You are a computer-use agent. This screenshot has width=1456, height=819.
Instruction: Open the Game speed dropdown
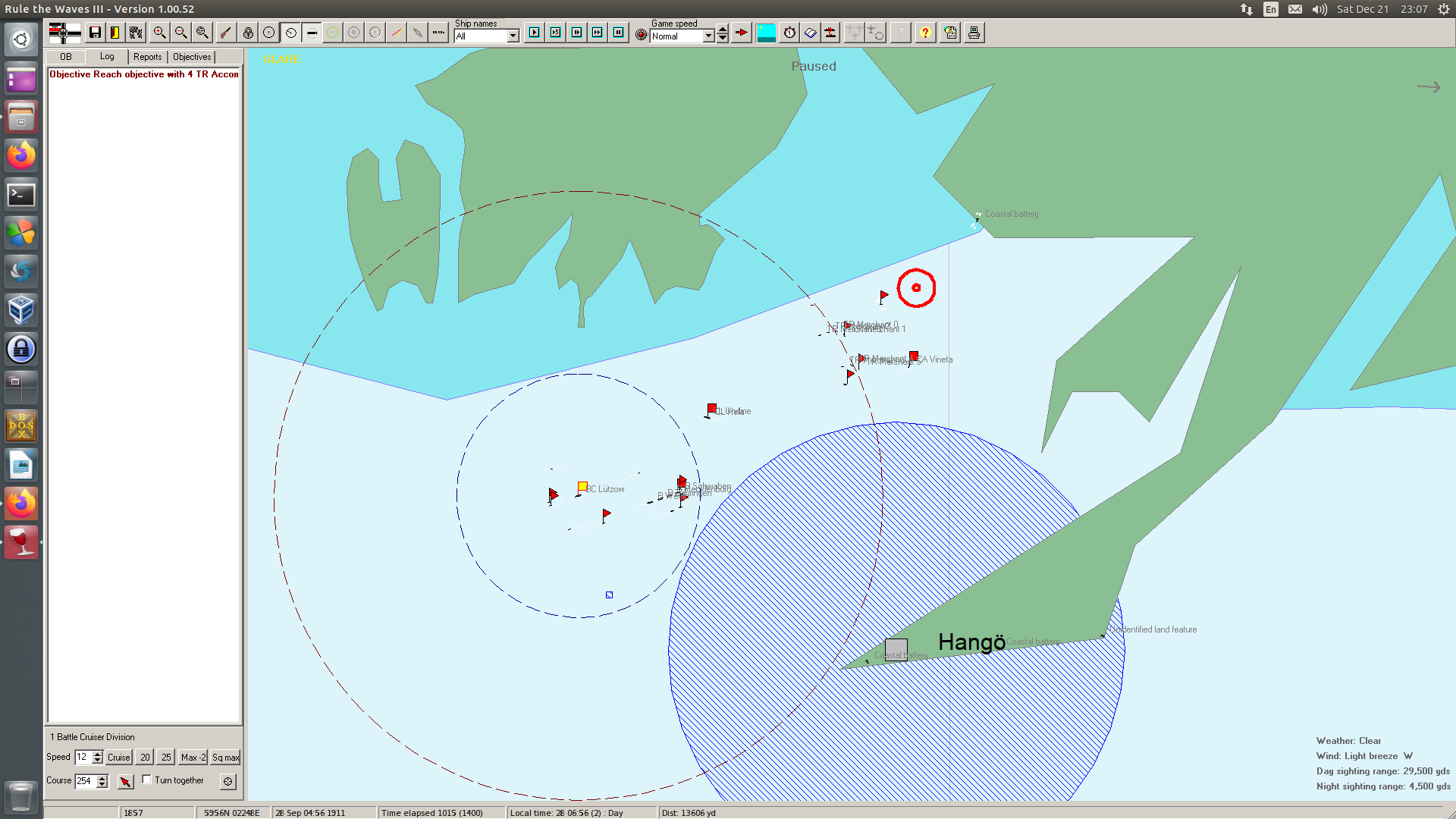point(709,36)
